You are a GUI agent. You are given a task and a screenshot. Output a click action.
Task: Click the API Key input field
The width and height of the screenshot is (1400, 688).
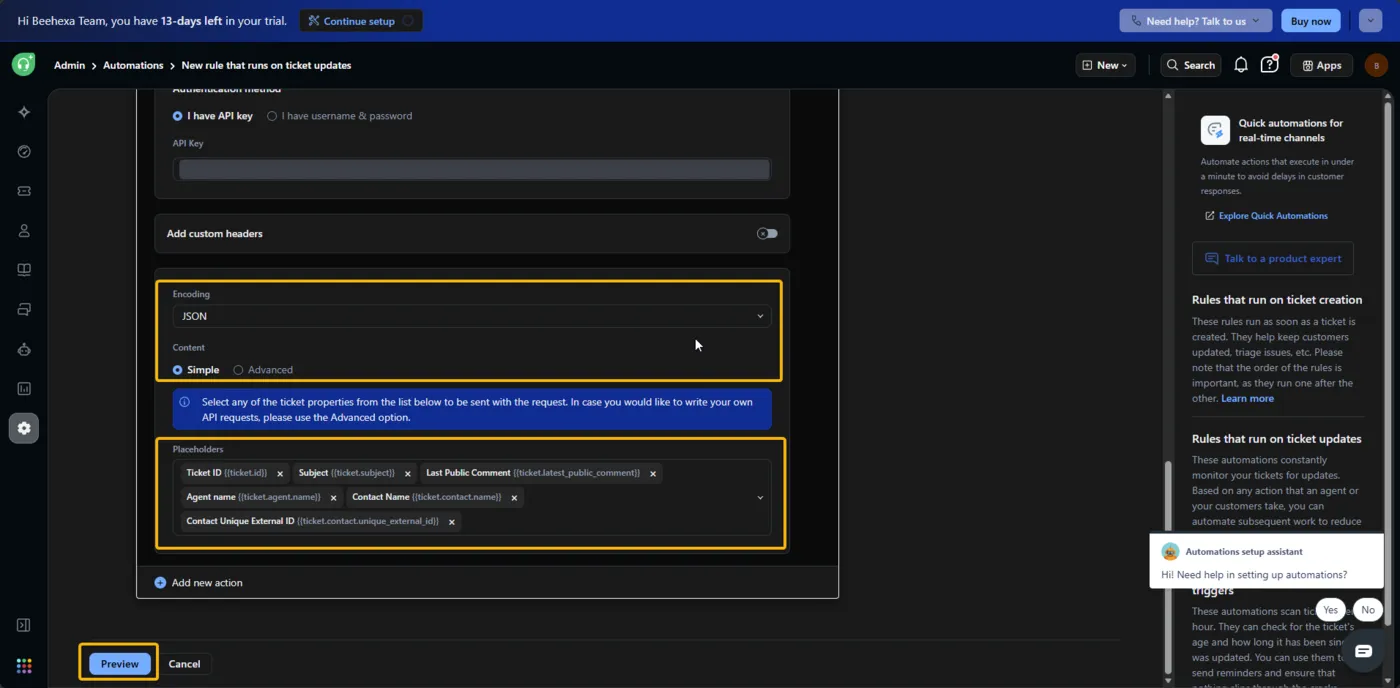(472, 169)
